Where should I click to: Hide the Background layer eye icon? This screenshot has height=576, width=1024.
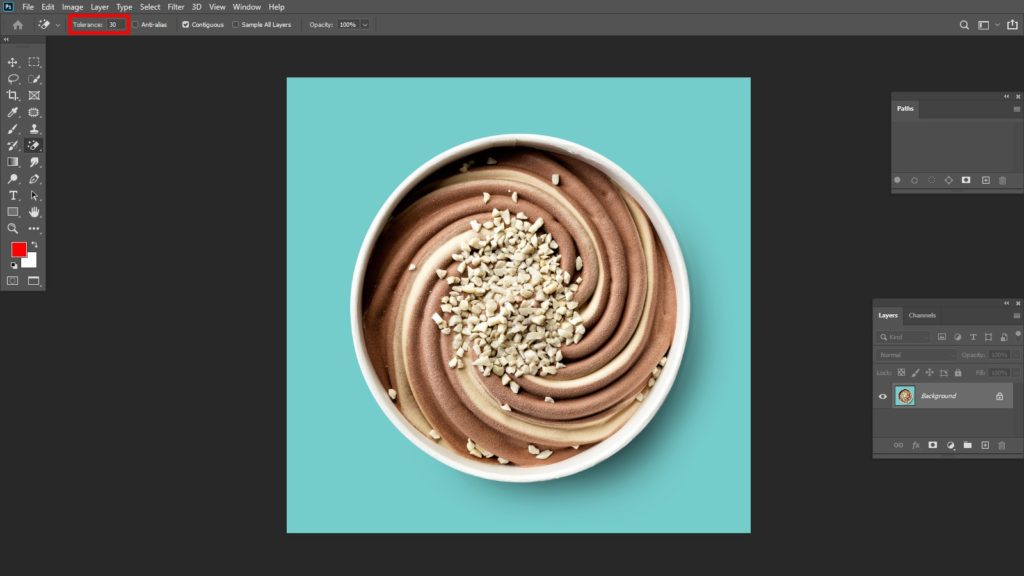(x=883, y=396)
